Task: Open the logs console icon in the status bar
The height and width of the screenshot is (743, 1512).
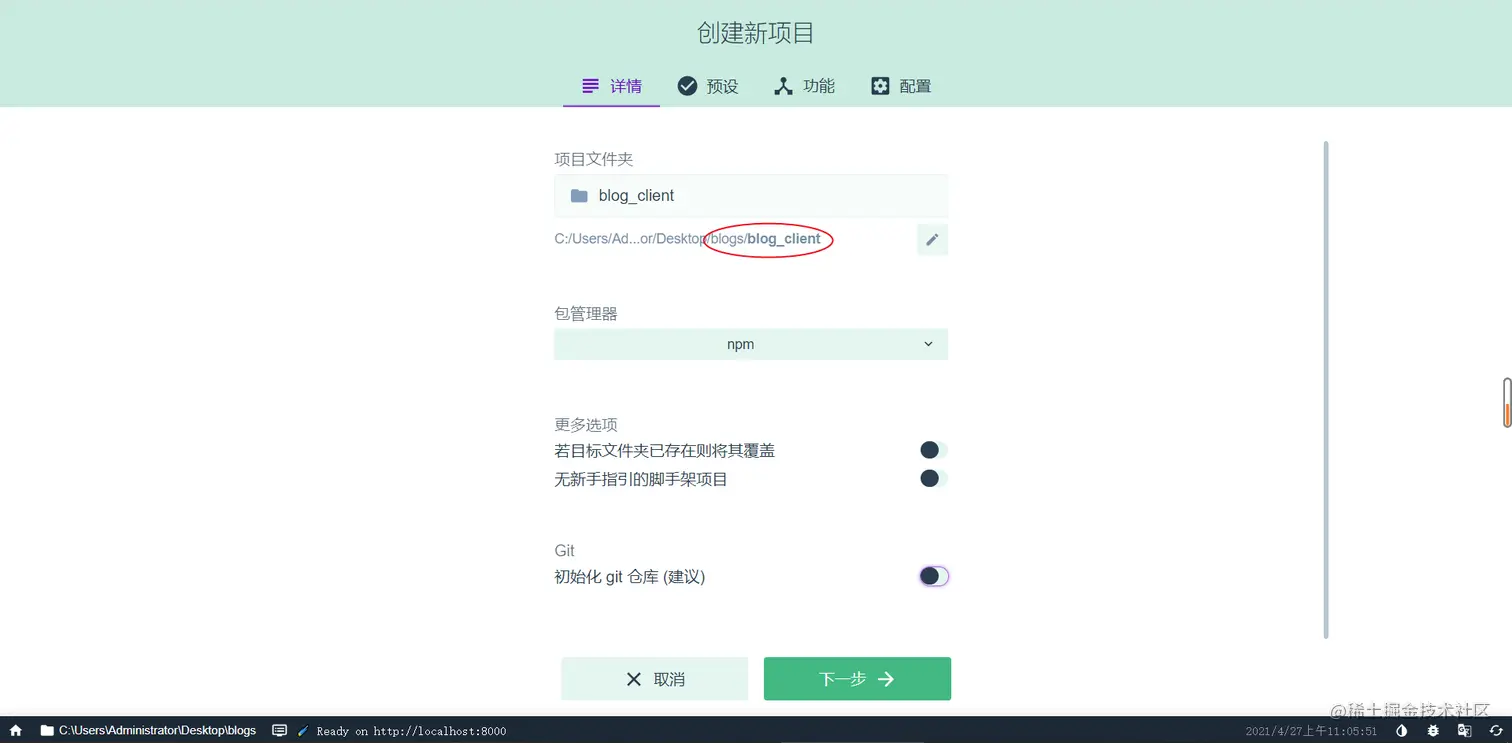Action: tap(280, 731)
